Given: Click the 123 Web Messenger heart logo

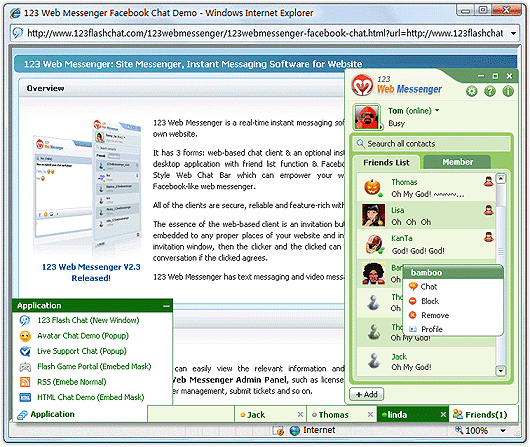Looking at the screenshot, I should (x=362, y=85).
